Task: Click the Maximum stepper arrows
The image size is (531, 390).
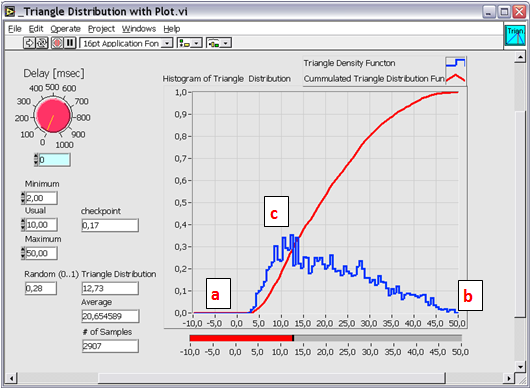Action: pos(23,253)
